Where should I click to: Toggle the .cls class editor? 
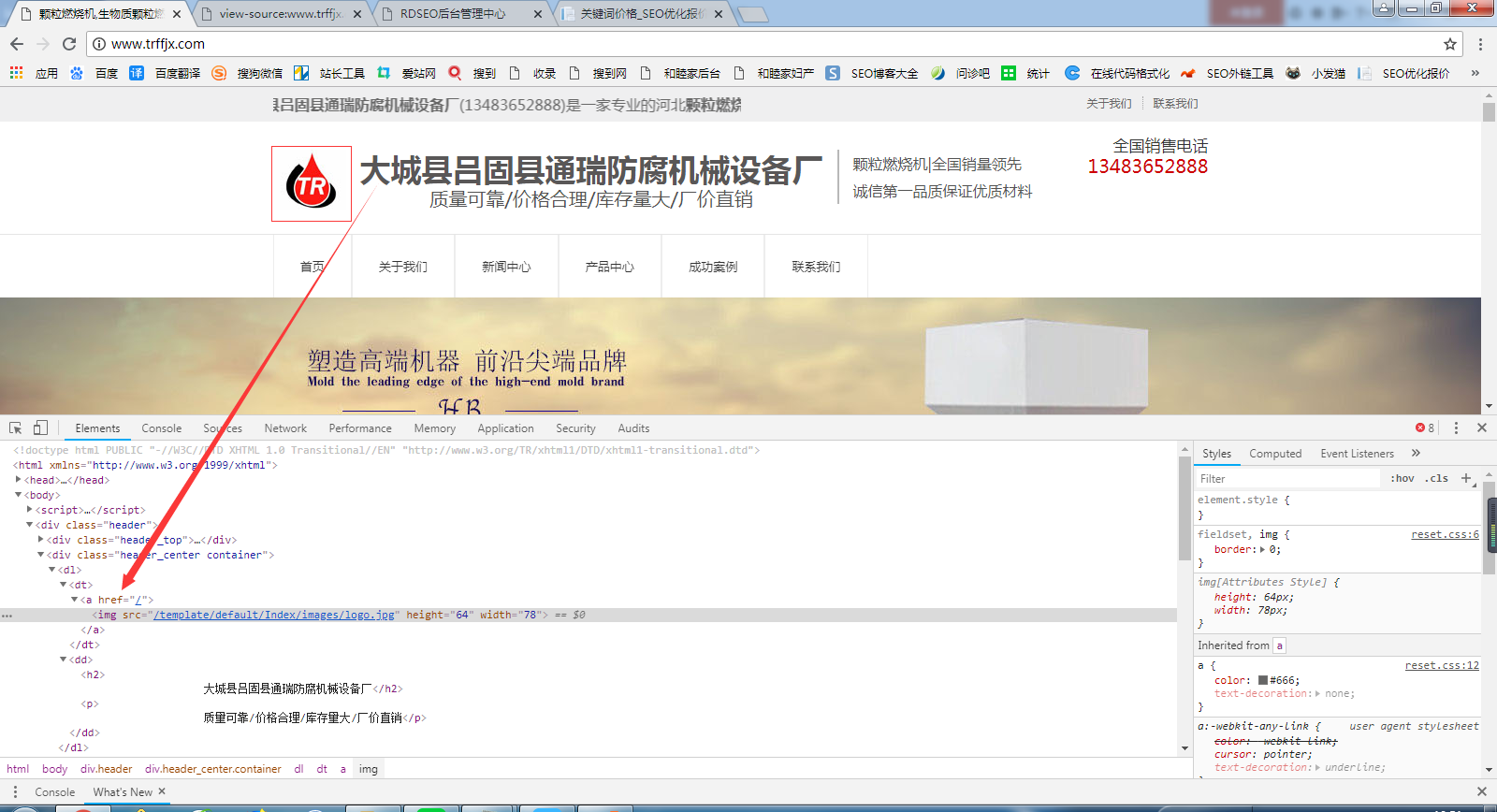click(x=1436, y=478)
